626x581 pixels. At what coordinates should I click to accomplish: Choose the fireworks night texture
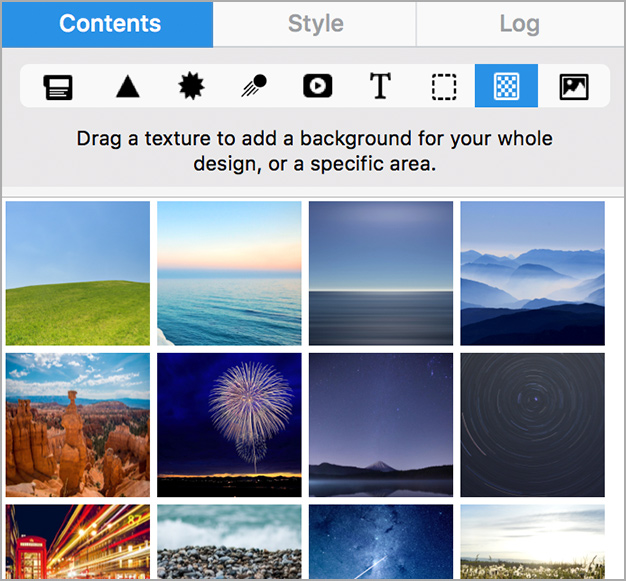click(x=229, y=425)
